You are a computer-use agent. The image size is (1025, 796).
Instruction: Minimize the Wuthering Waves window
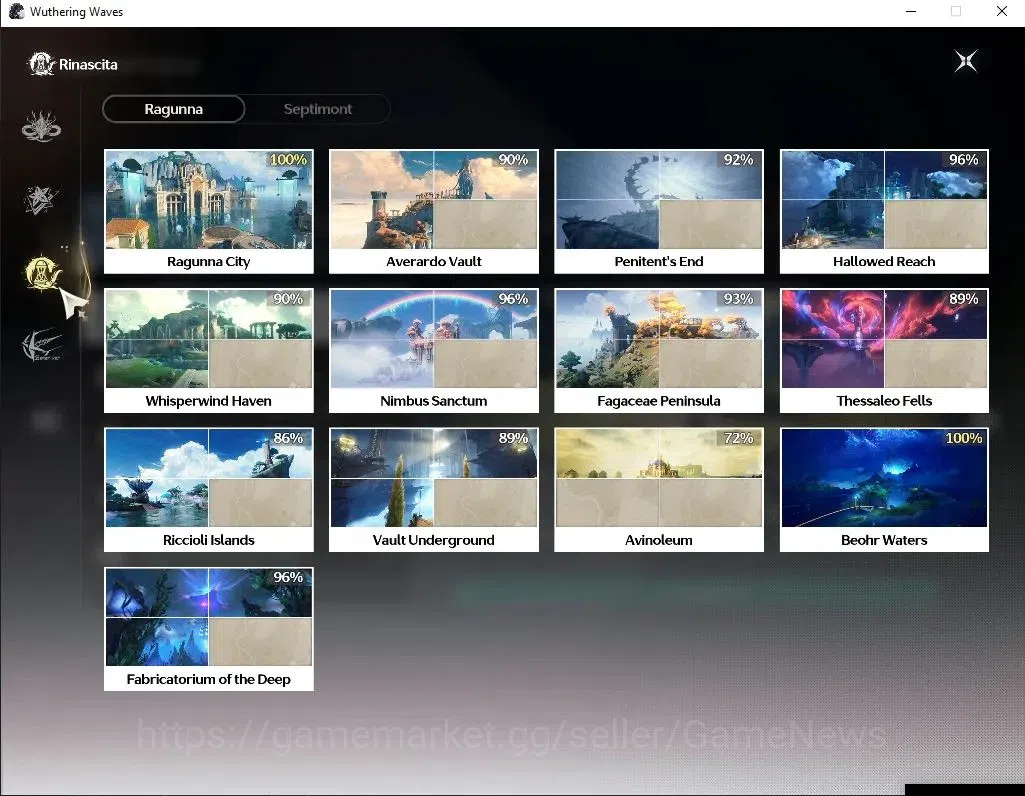pos(911,11)
